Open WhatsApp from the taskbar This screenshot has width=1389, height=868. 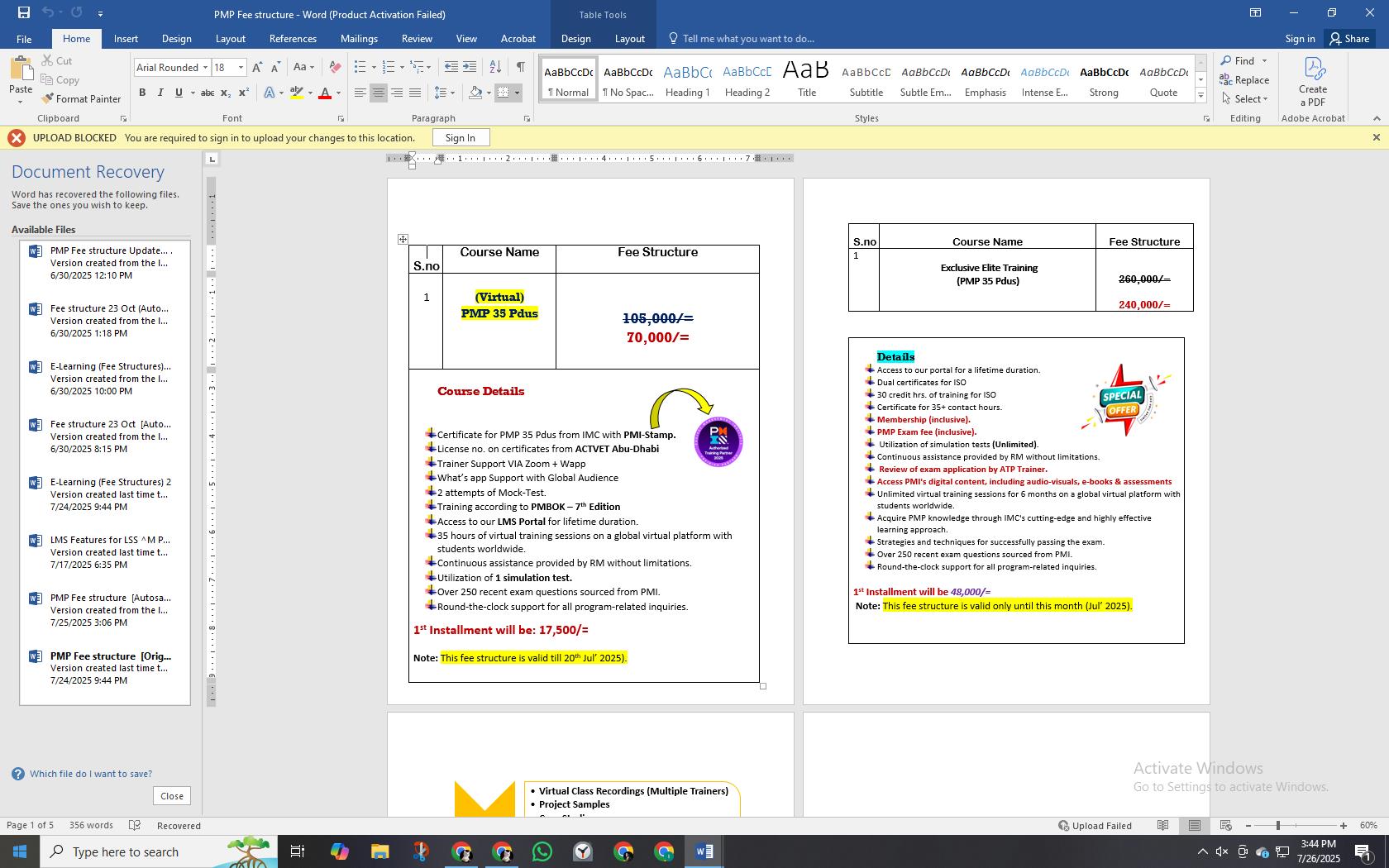[542, 851]
